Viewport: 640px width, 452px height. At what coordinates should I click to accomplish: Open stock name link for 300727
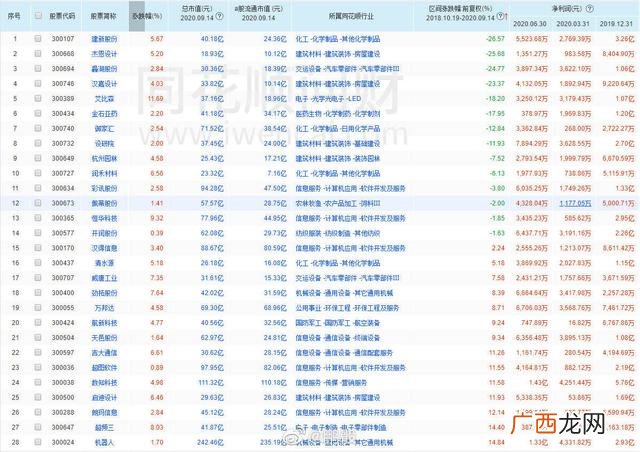point(104,173)
